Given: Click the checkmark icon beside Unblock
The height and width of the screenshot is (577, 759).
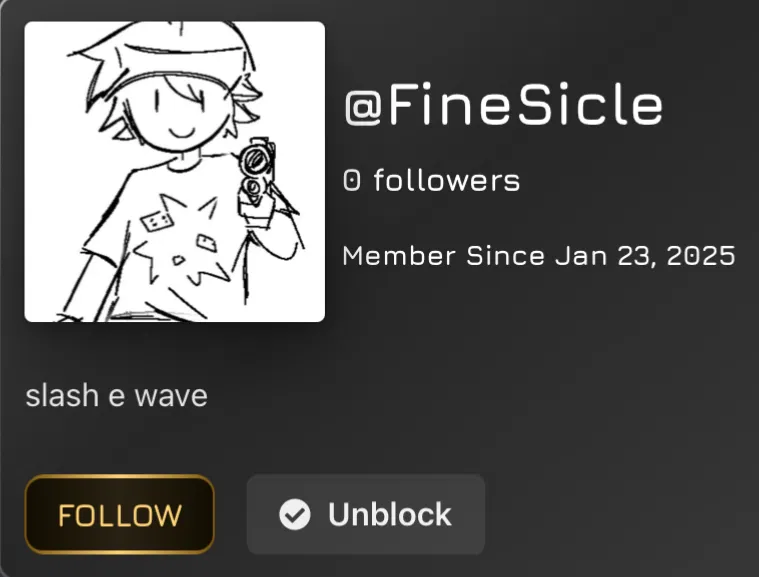Looking at the screenshot, I should click(293, 514).
